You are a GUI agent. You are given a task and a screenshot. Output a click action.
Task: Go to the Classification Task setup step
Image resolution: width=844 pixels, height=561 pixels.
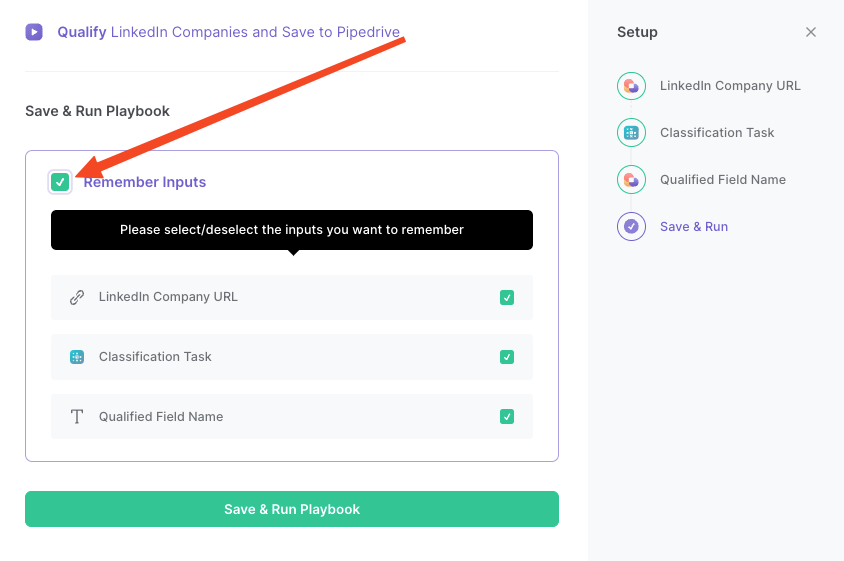[x=717, y=132]
